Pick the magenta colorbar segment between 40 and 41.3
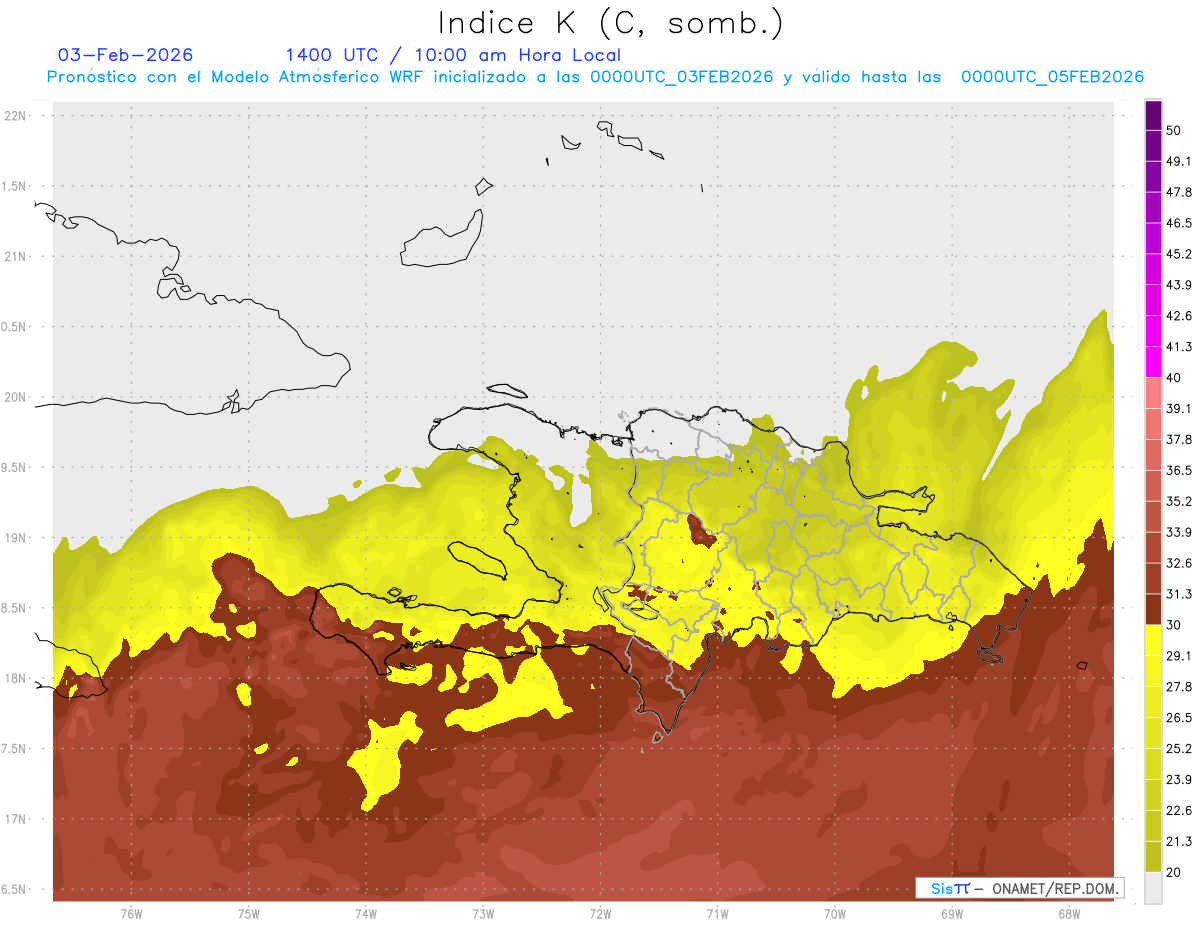This screenshot has height=927, width=1200. click(x=1154, y=362)
